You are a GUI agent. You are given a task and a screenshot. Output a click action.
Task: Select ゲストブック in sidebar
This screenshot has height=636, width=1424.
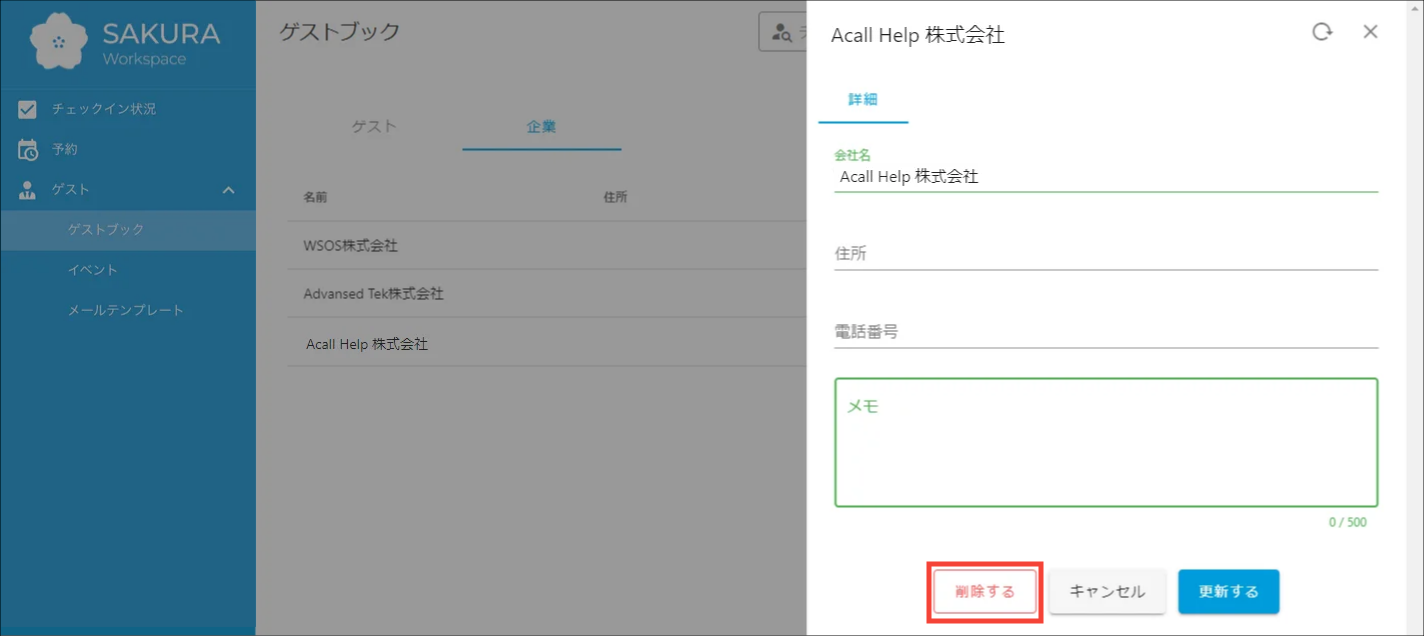click(128, 230)
